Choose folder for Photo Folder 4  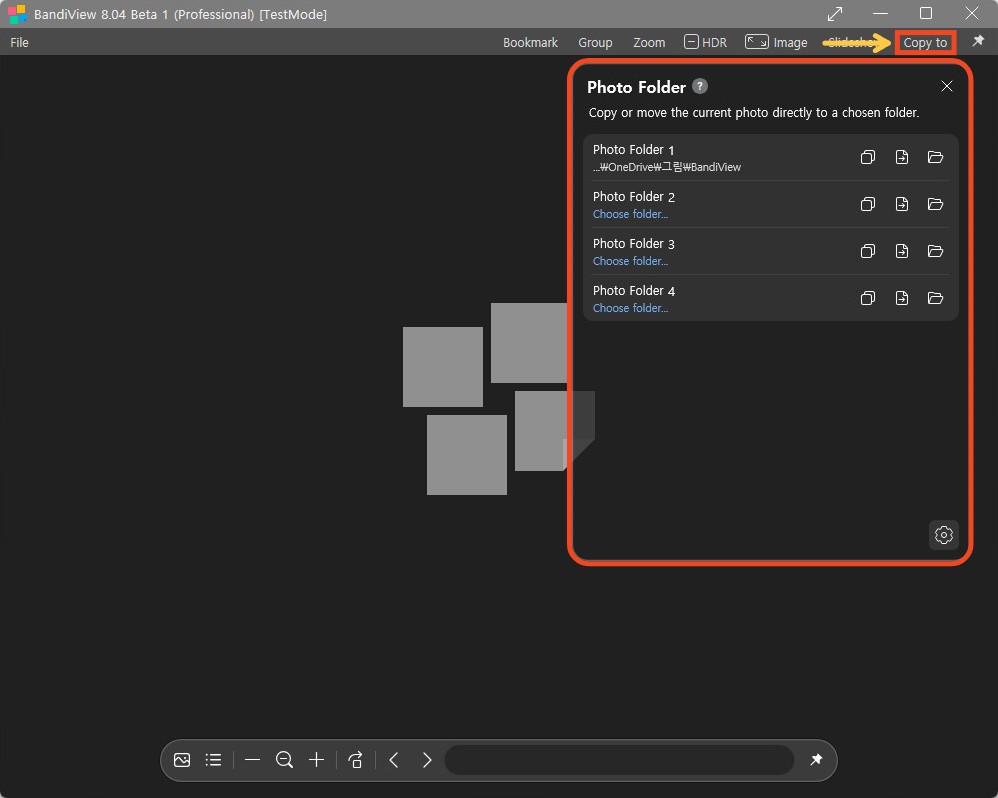pos(630,308)
